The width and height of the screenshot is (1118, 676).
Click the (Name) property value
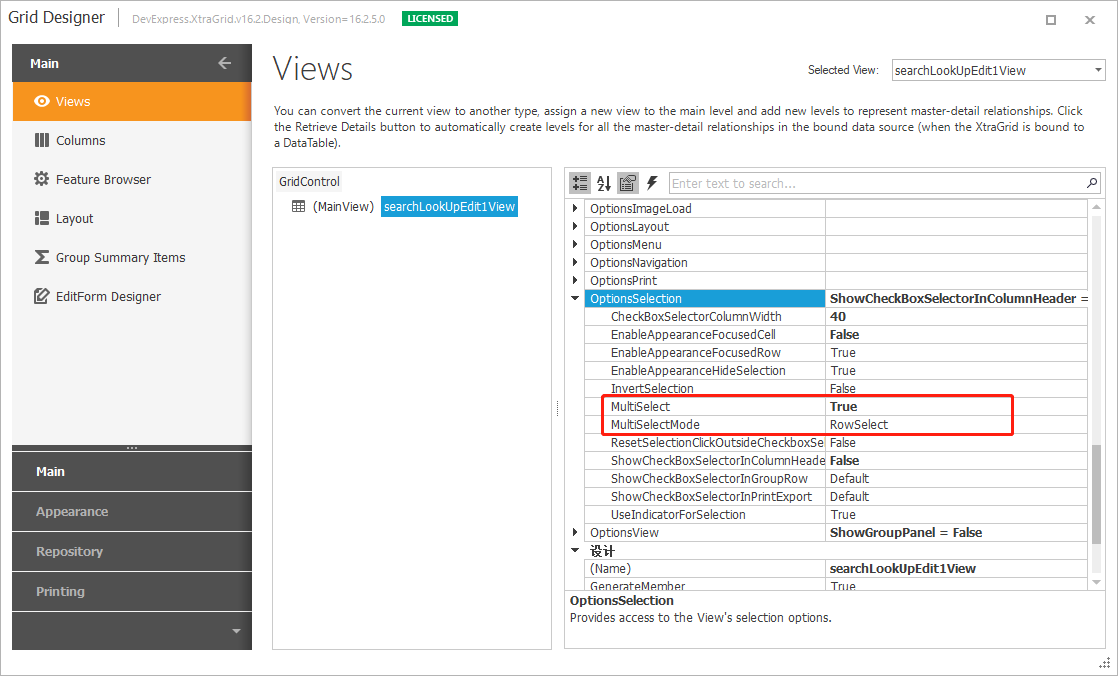[x=956, y=568]
